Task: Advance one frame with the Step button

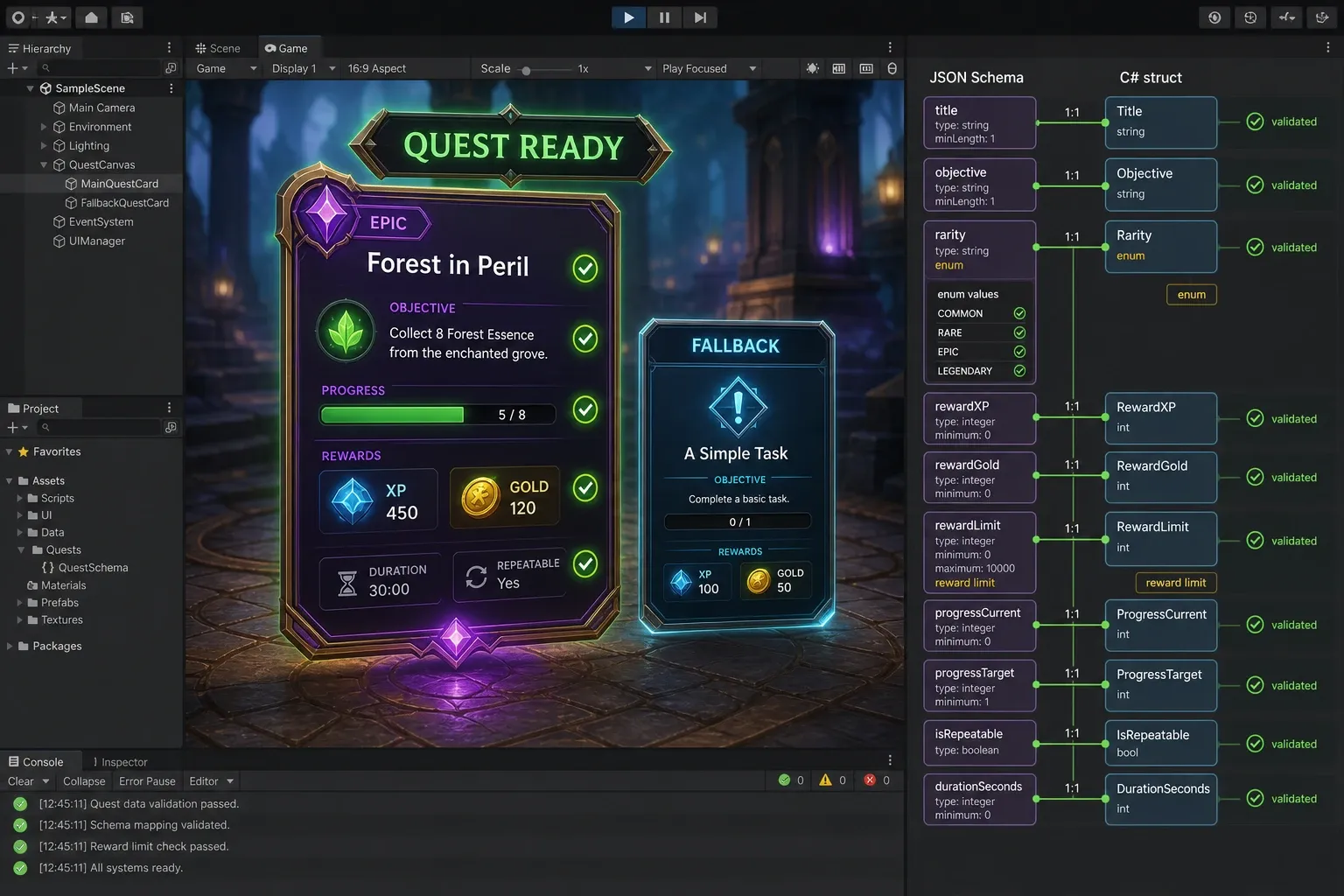Action: point(700,17)
